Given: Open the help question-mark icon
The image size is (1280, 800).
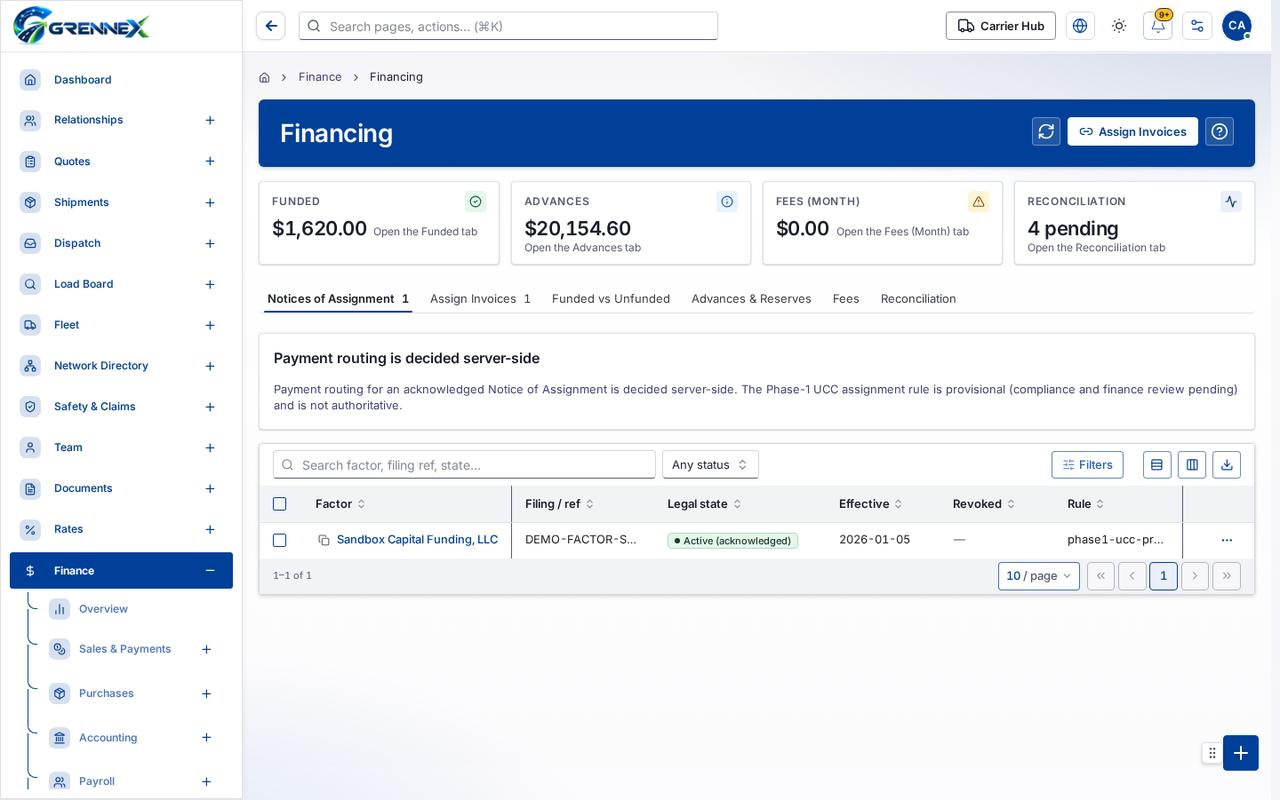Looking at the screenshot, I should (1219, 131).
